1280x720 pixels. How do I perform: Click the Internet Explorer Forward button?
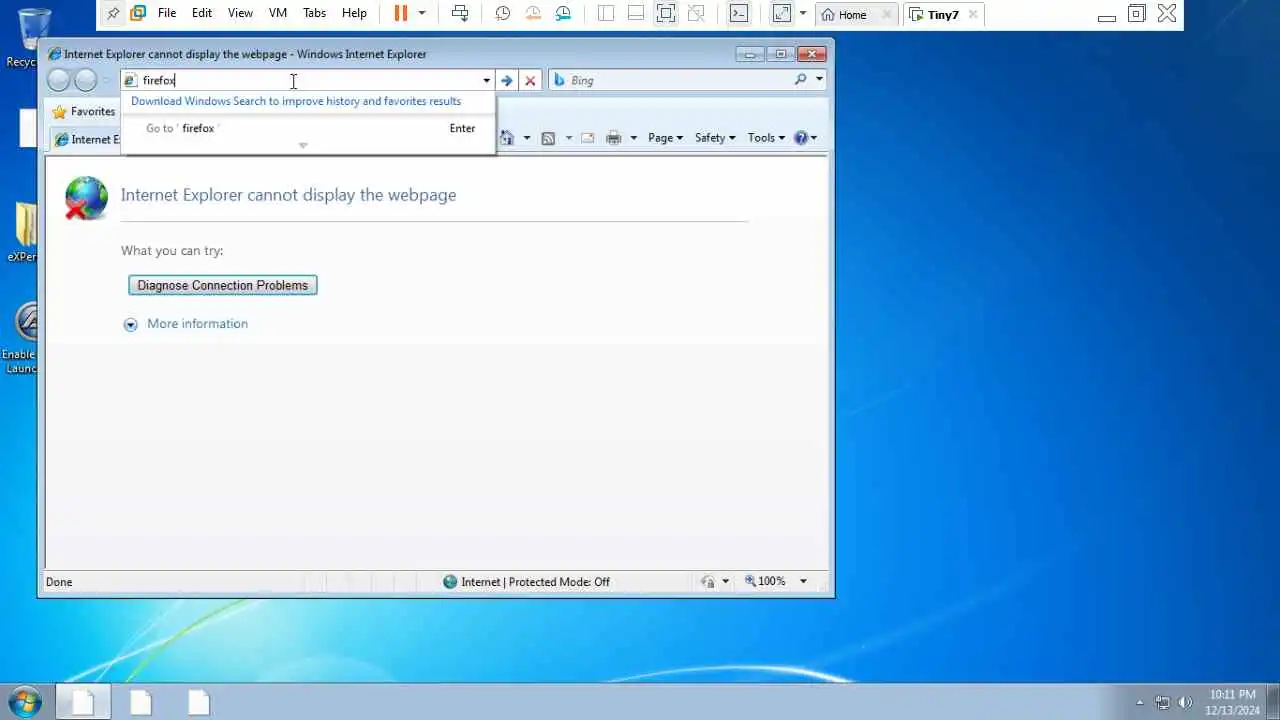tap(86, 80)
